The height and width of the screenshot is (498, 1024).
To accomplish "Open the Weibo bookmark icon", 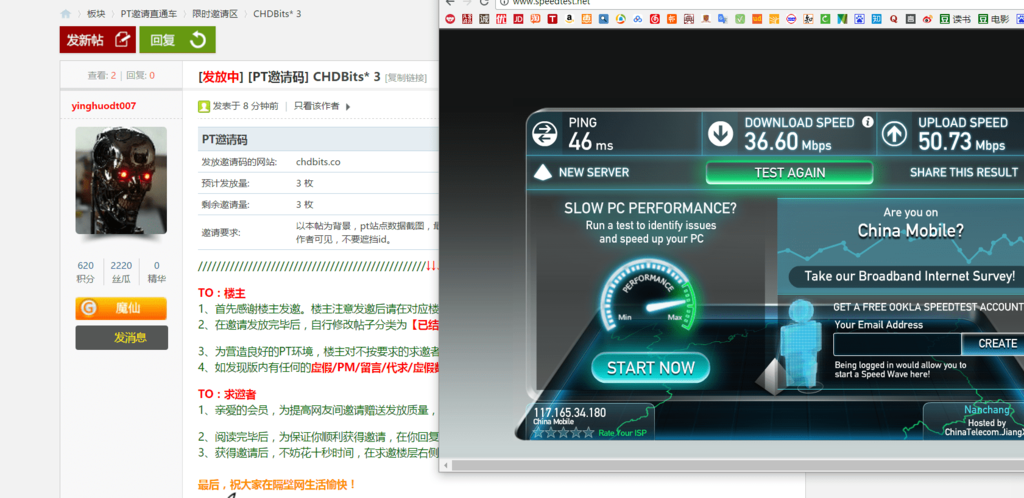I will 927,20.
